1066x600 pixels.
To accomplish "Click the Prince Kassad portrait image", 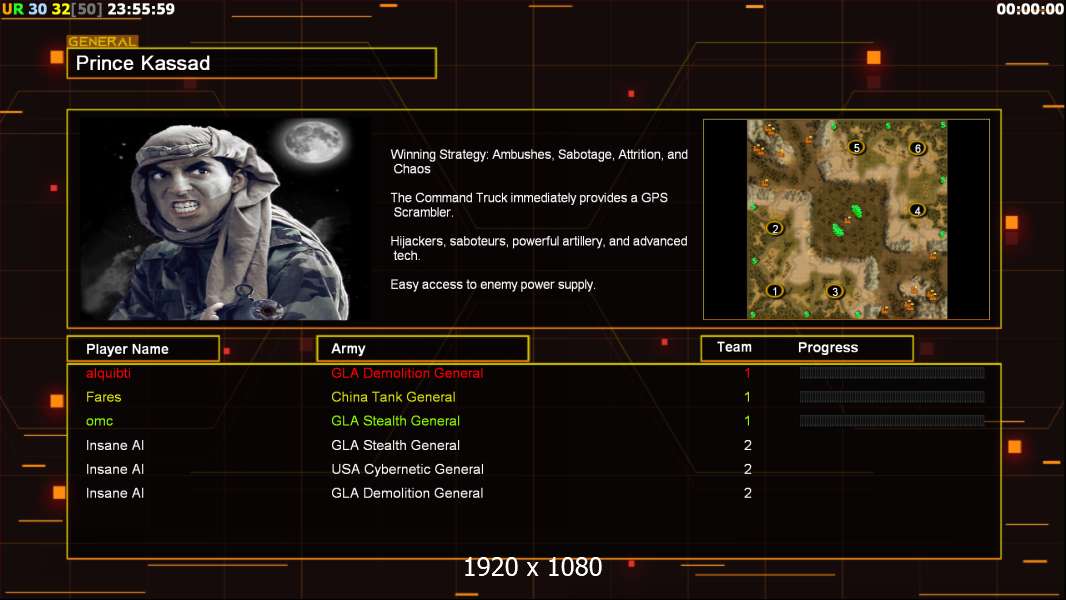I will (x=225, y=218).
